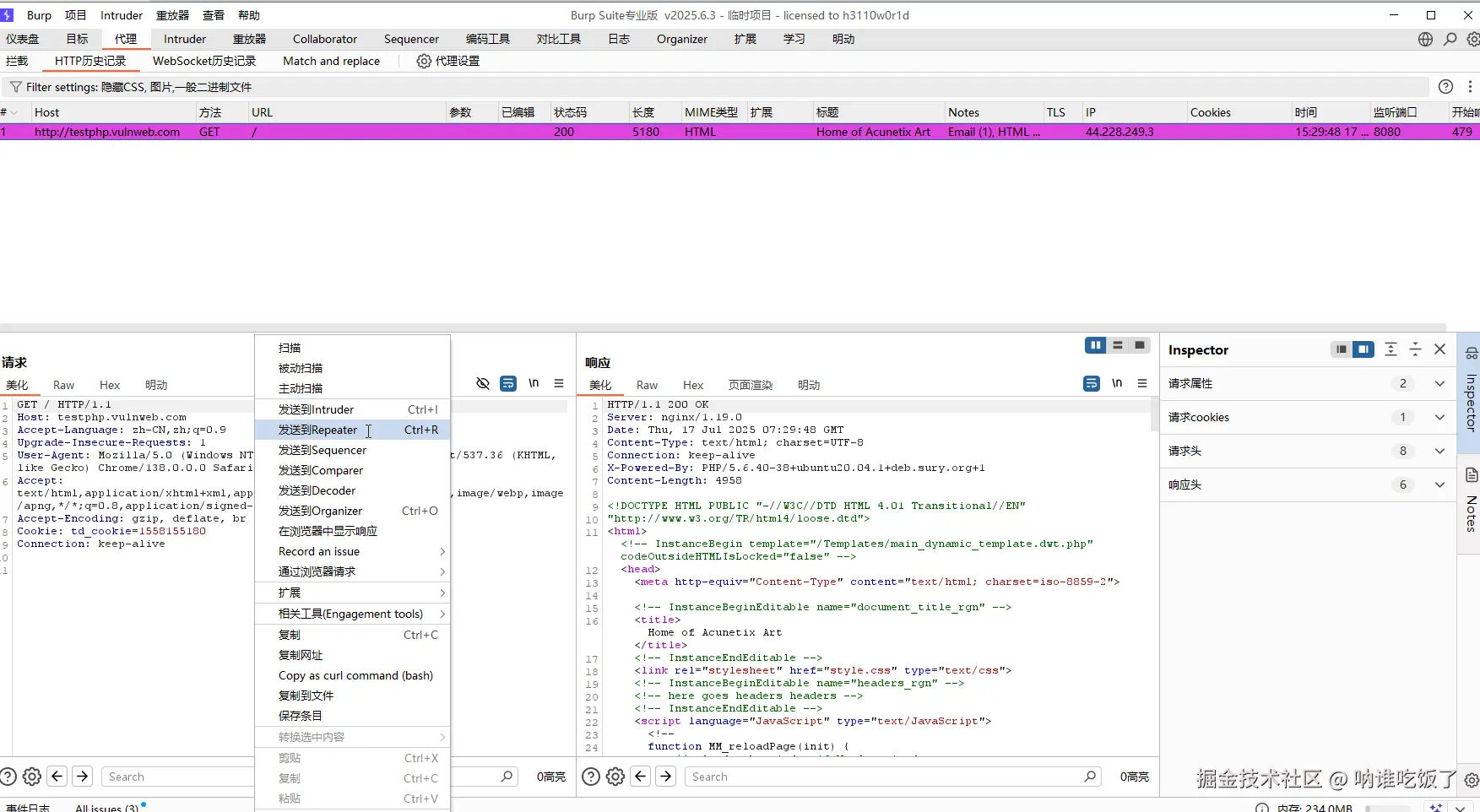1480x812 pixels.
Task: Click the proxy settings gear icon
Action: pyautogui.click(x=424, y=61)
